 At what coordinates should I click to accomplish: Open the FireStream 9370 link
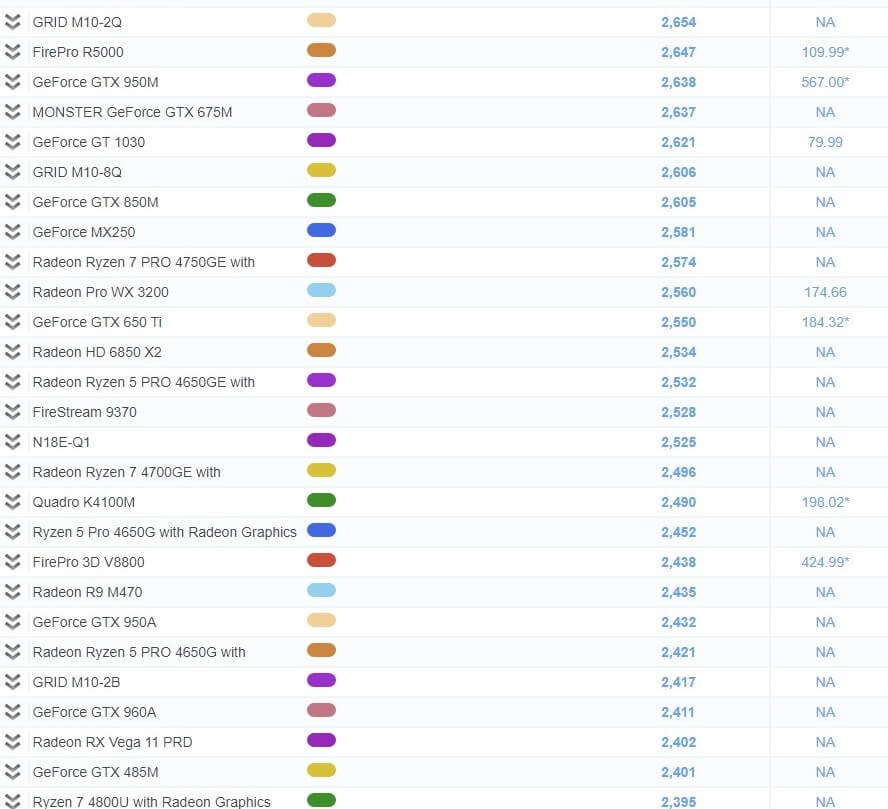pyautogui.click(x=84, y=412)
